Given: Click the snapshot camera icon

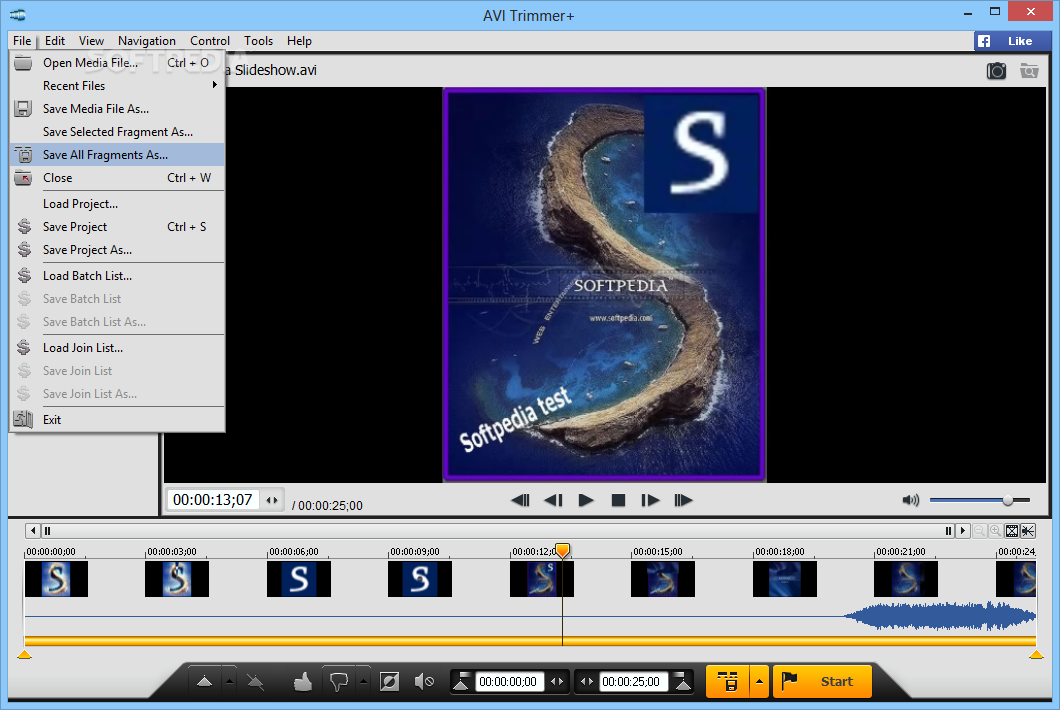Looking at the screenshot, I should [996, 70].
